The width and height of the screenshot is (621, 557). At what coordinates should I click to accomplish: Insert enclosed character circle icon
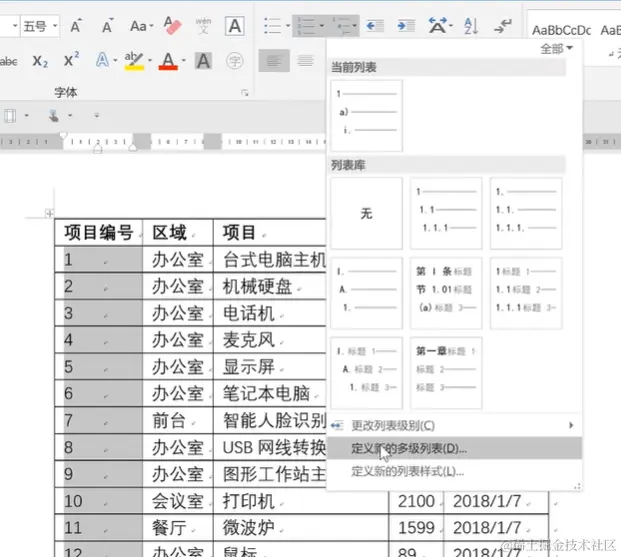coord(234,61)
